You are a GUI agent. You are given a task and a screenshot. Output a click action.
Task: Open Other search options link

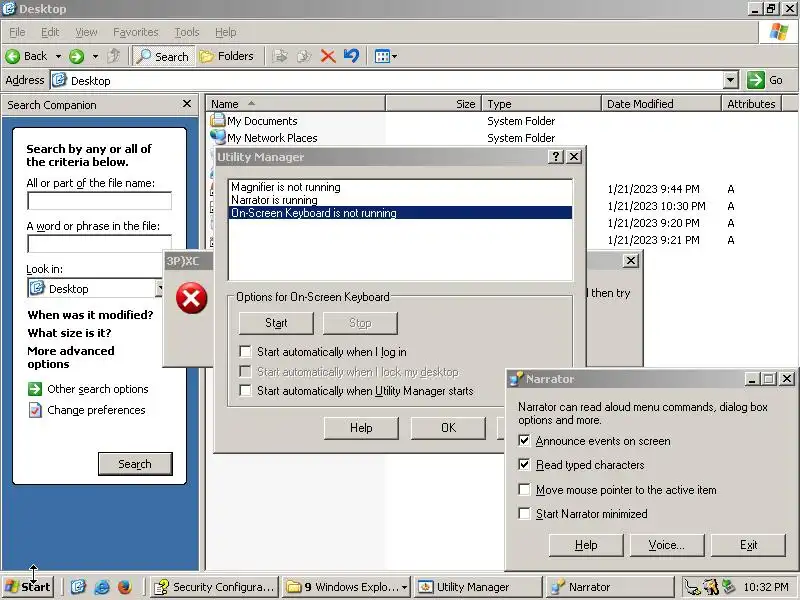(x=88, y=389)
